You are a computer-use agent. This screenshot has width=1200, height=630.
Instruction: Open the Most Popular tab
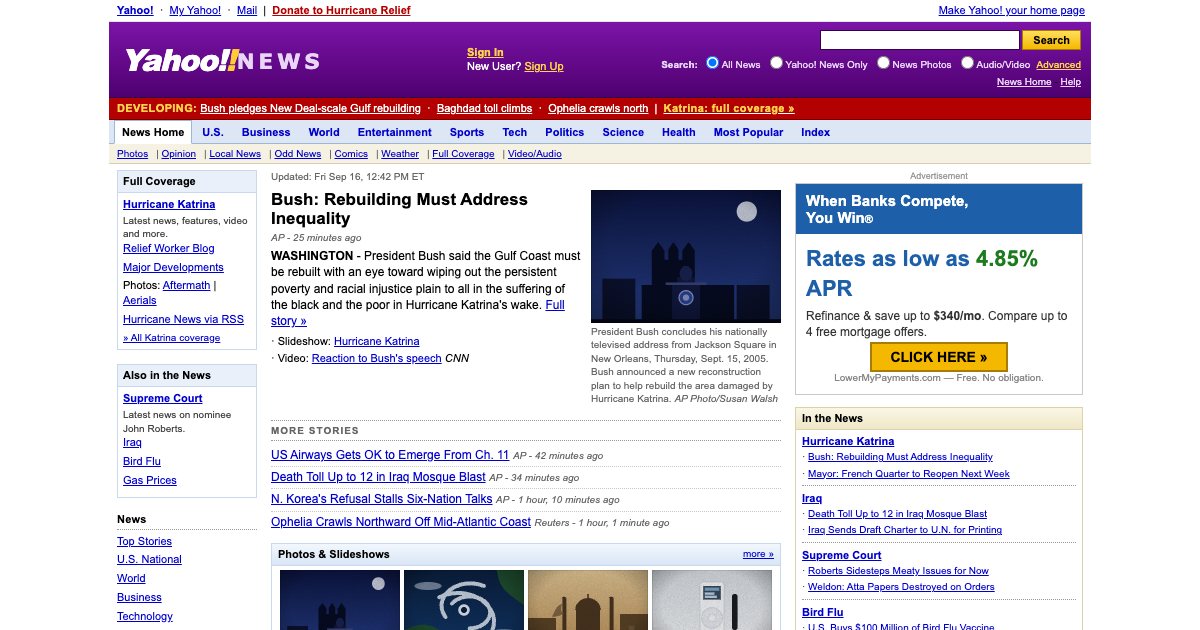(x=749, y=132)
